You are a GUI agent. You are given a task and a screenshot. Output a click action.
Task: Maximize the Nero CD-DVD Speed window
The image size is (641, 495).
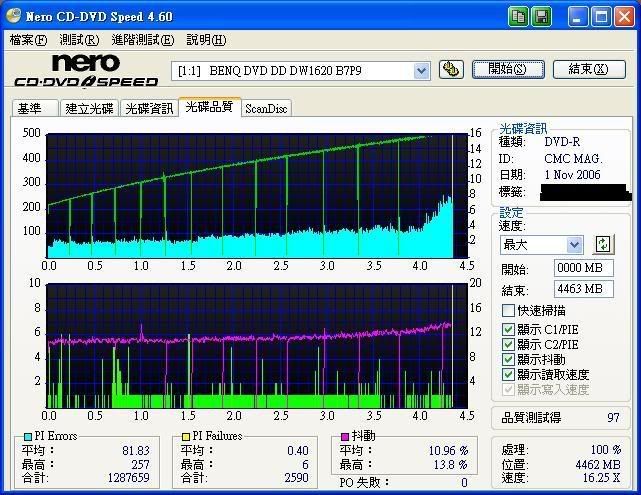(601, 17)
